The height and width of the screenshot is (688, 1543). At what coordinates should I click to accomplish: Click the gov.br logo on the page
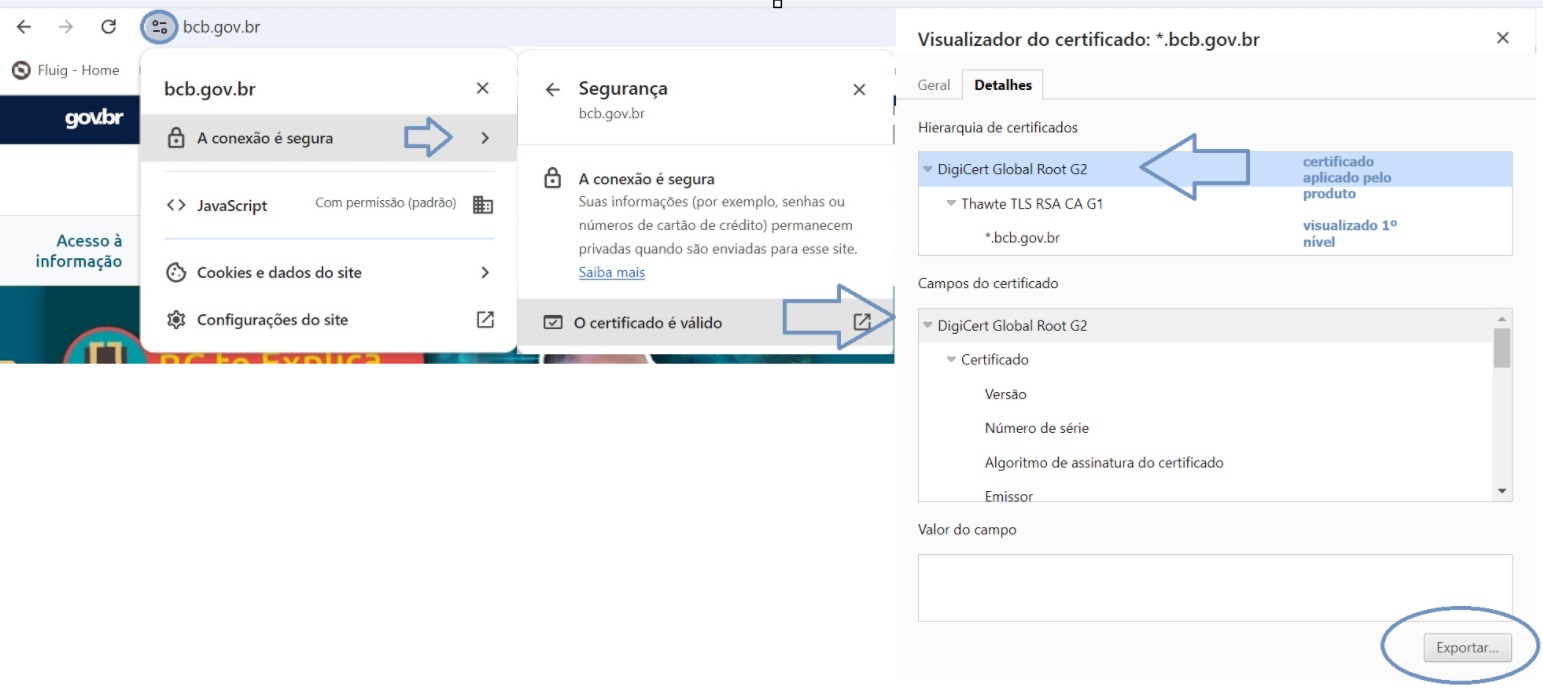94,118
